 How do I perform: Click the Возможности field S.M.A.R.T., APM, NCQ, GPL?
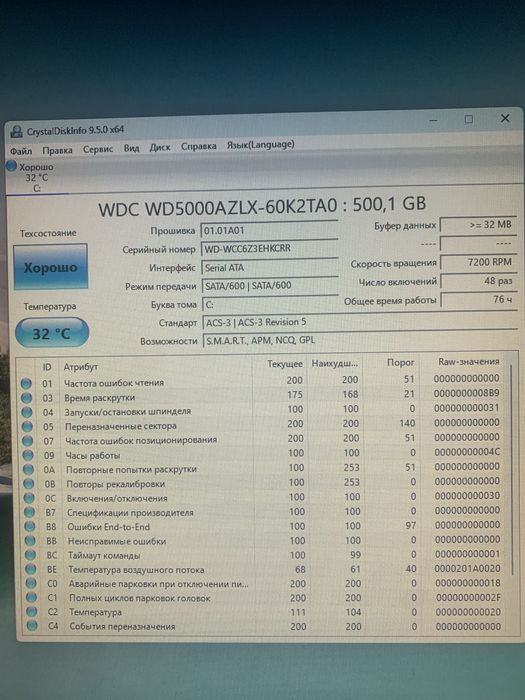(x=360, y=340)
